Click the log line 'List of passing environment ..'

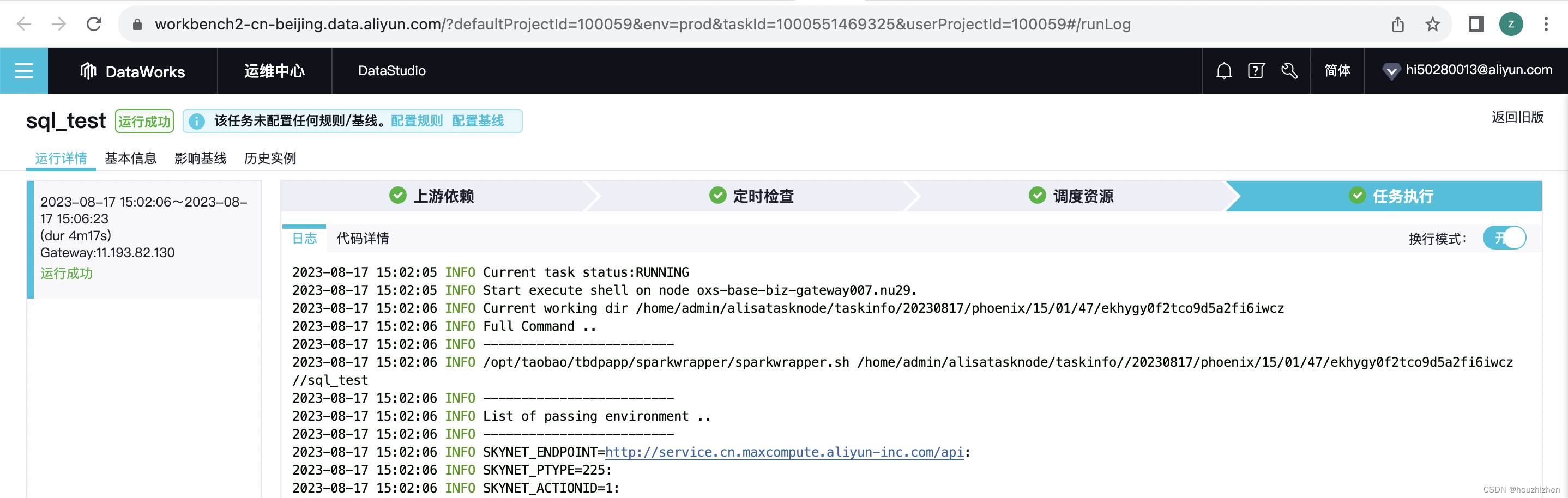(502, 416)
